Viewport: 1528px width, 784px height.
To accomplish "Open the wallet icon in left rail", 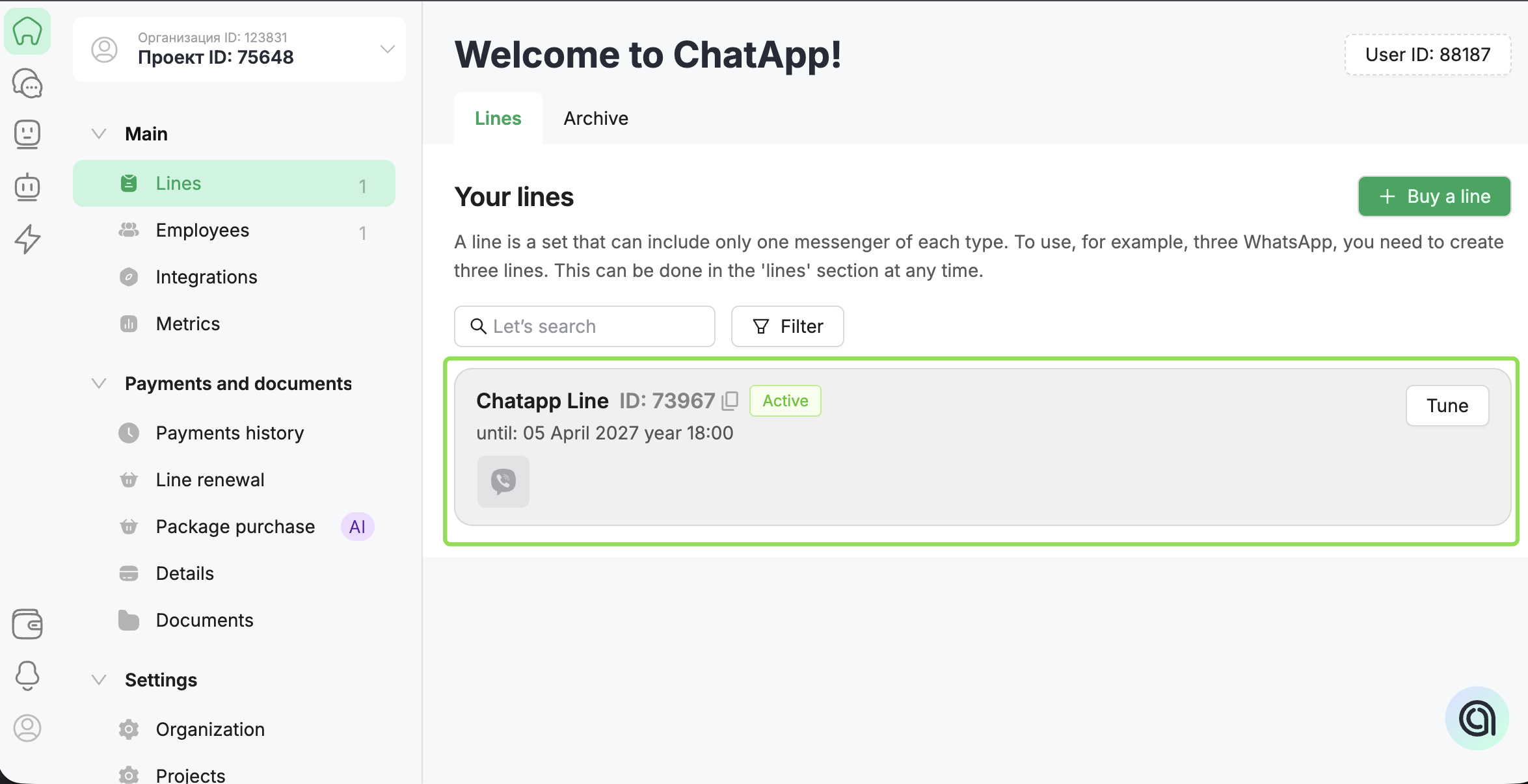I will pos(27,624).
